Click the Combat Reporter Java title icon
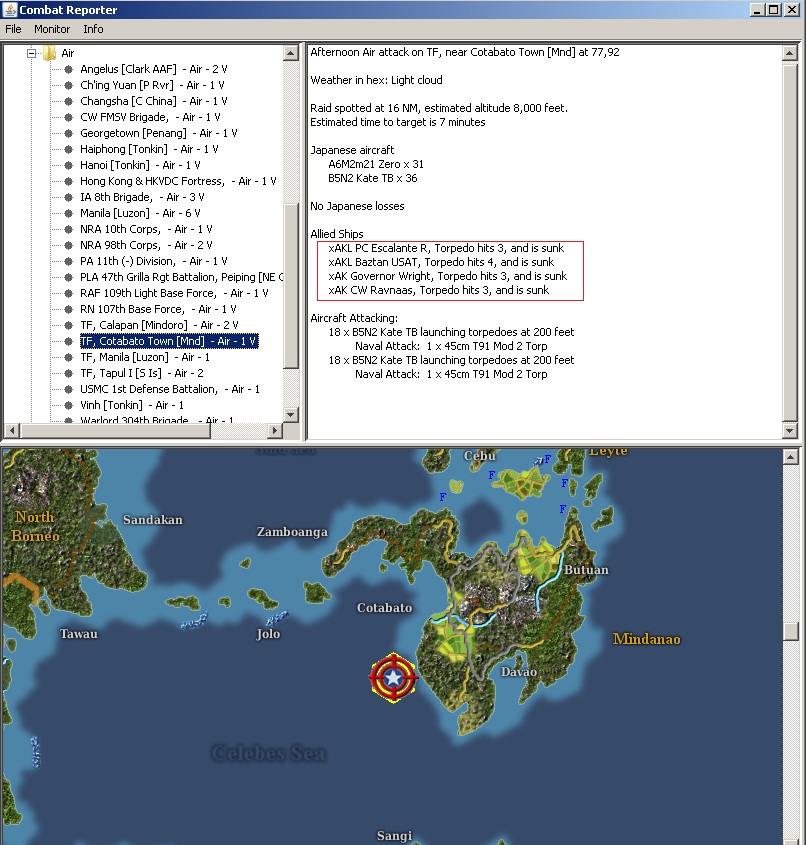The width and height of the screenshot is (806, 845). point(10,10)
